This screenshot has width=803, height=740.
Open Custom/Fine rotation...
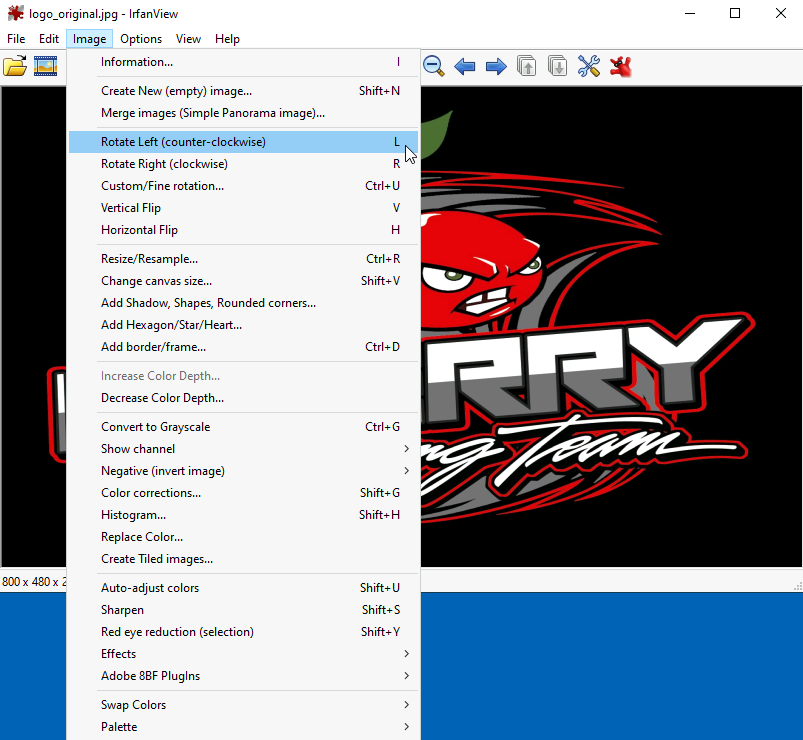243,186
